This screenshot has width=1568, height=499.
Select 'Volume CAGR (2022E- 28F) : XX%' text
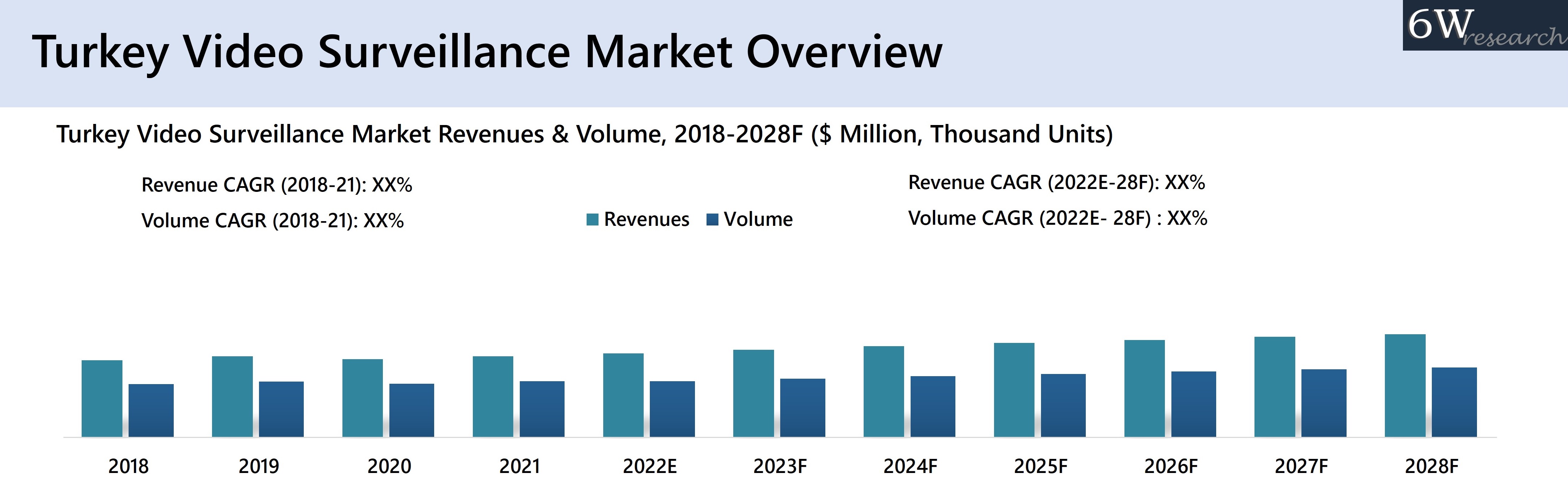coord(1058,218)
